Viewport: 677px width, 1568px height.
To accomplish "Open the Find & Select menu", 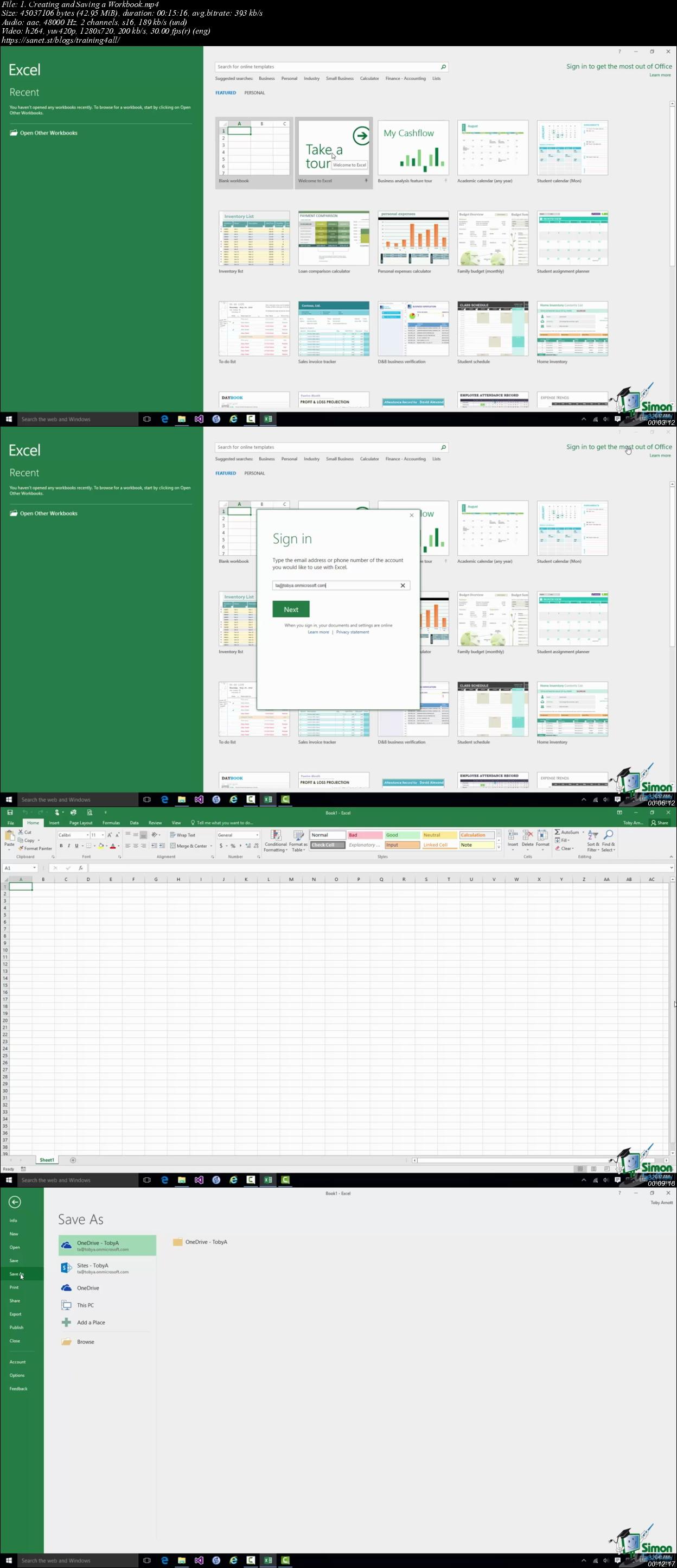I will click(608, 841).
